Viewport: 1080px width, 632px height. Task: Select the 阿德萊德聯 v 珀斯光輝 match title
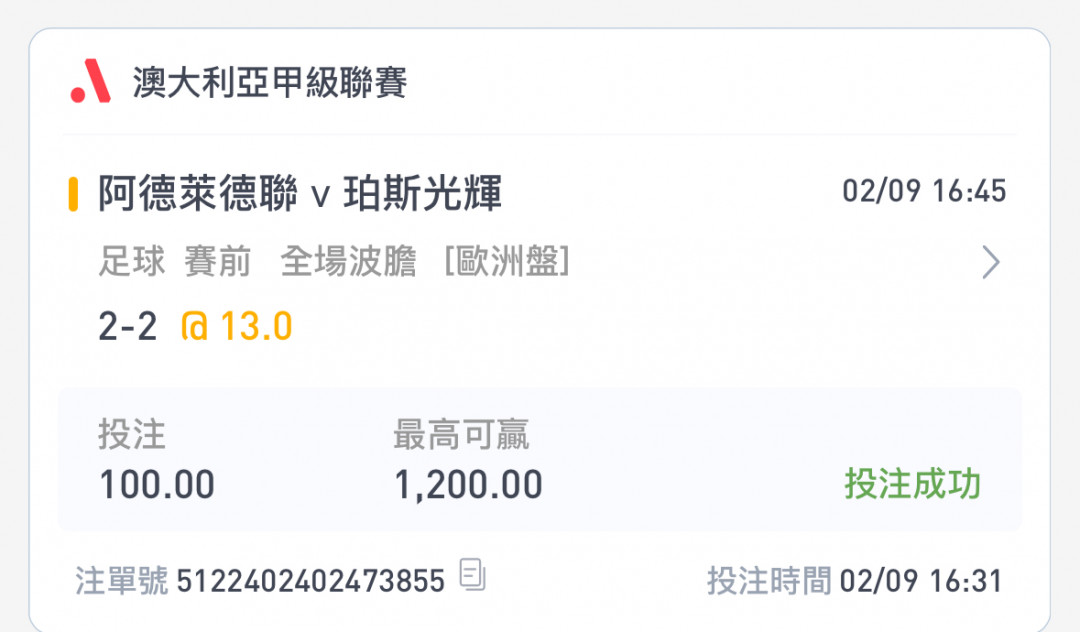(300, 193)
